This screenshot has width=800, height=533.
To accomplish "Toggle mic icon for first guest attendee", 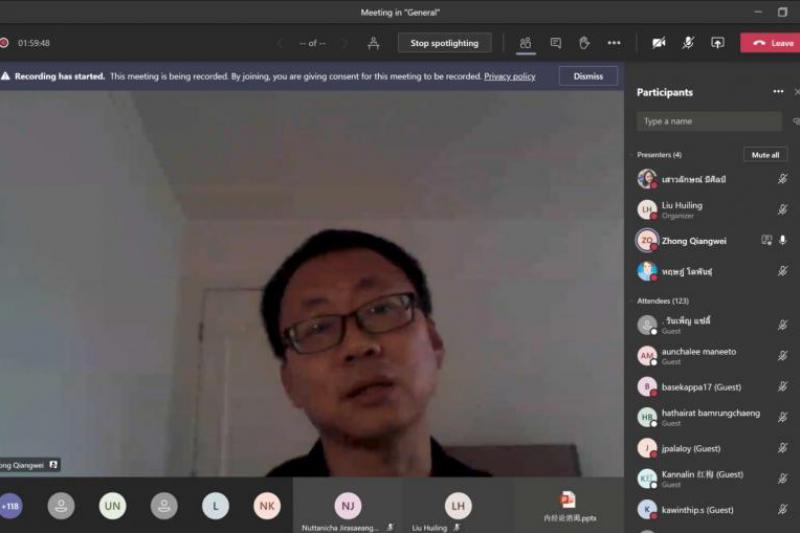I will pos(783,325).
